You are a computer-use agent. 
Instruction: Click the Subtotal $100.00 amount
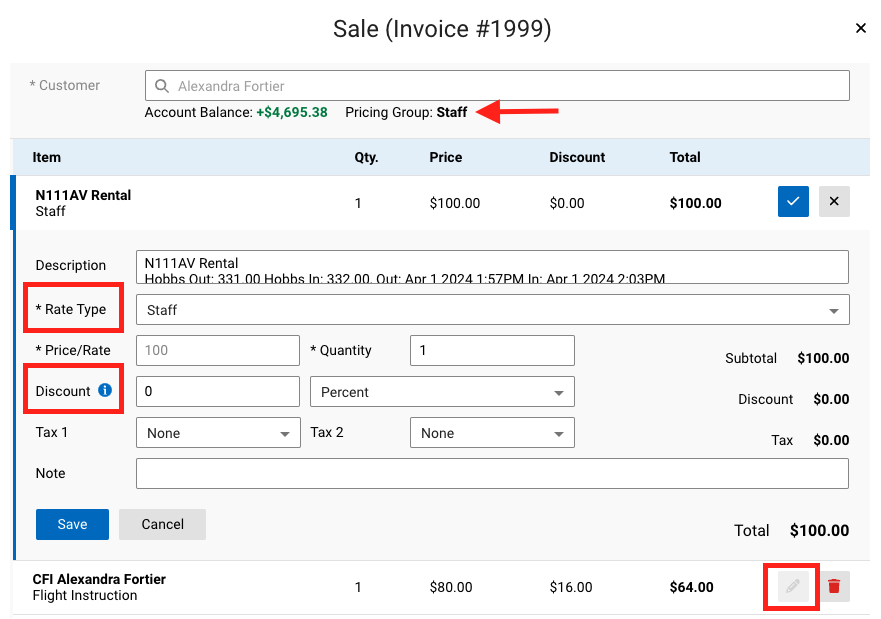[x=823, y=358]
